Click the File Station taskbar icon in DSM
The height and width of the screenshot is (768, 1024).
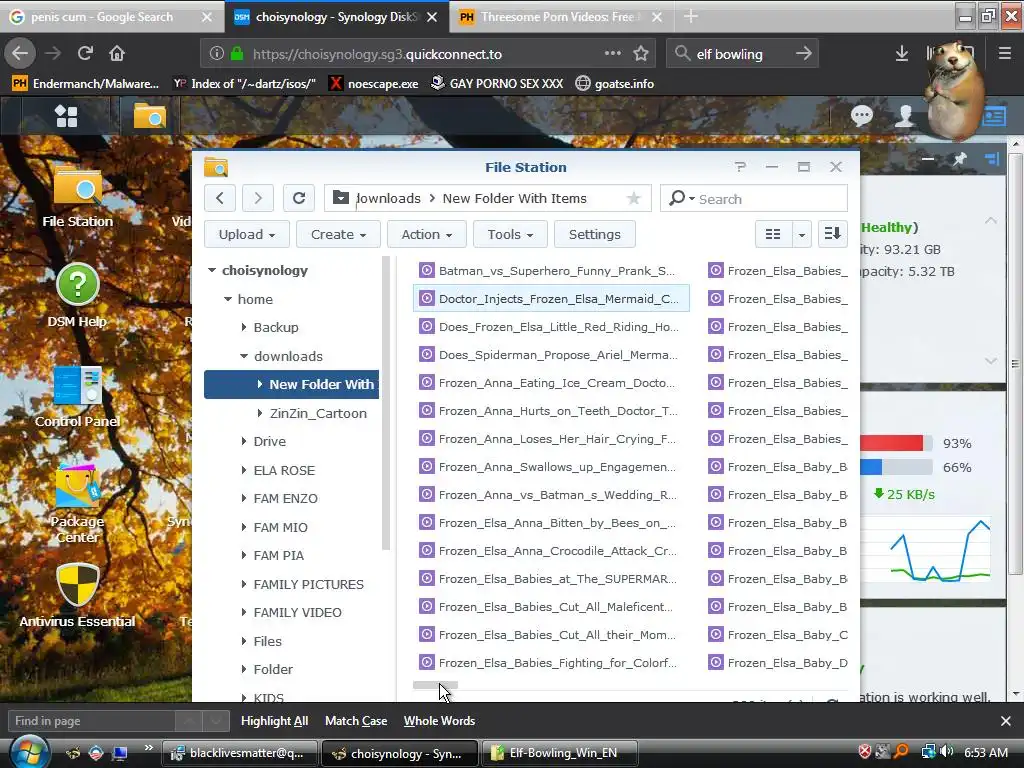click(150, 116)
